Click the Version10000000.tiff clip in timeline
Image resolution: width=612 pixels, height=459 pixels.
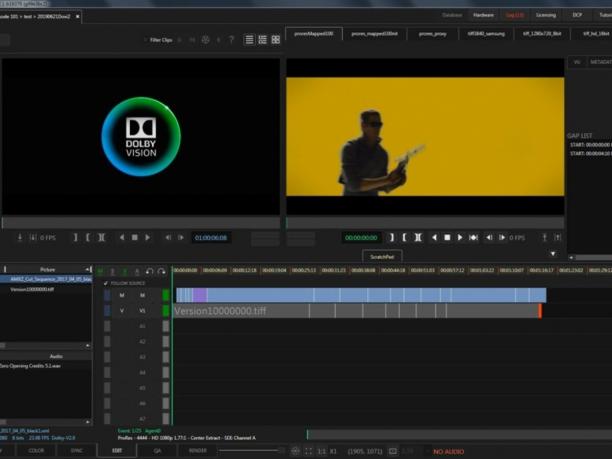[241, 311]
